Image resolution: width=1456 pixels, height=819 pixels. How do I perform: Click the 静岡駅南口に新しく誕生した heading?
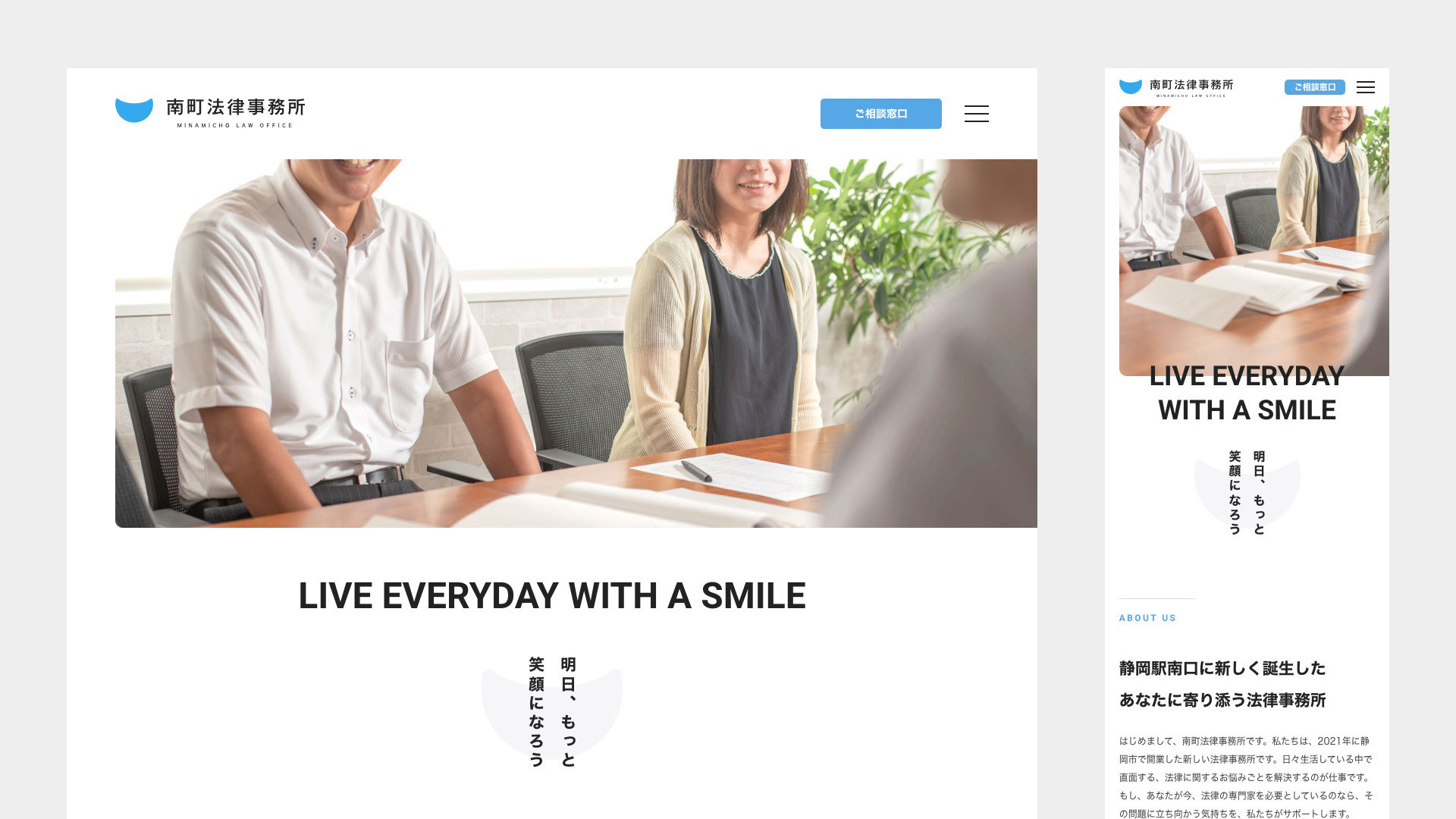tap(1222, 668)
